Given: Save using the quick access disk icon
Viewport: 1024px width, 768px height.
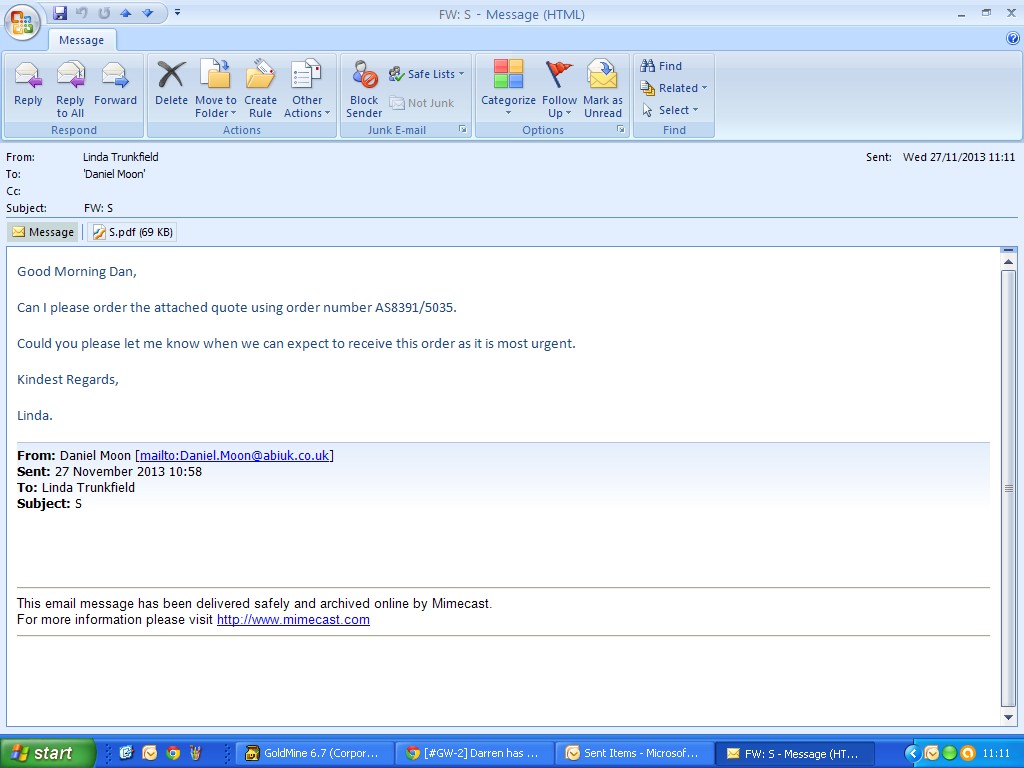Looking at the screenshot, I should (x=60, y=12).
